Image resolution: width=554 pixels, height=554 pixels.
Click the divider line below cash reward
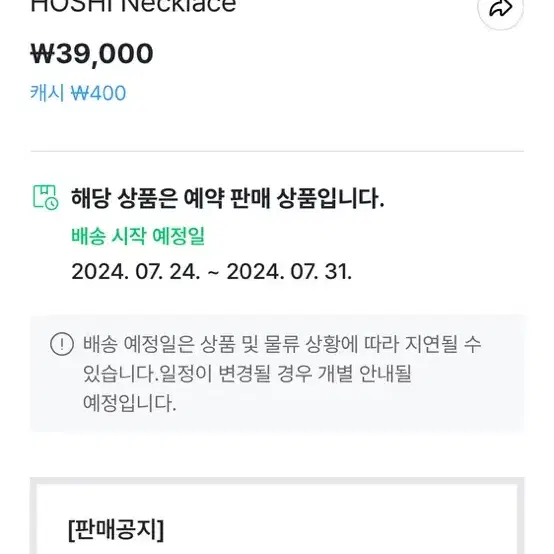277,151
